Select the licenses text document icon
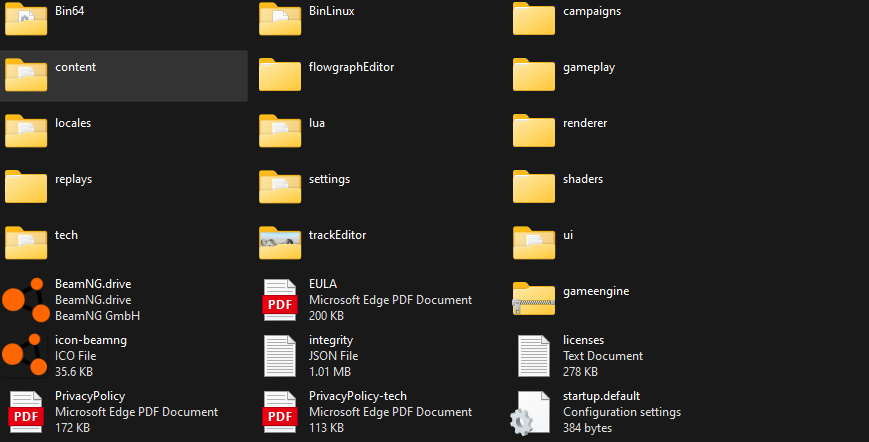 click(534, 356)
